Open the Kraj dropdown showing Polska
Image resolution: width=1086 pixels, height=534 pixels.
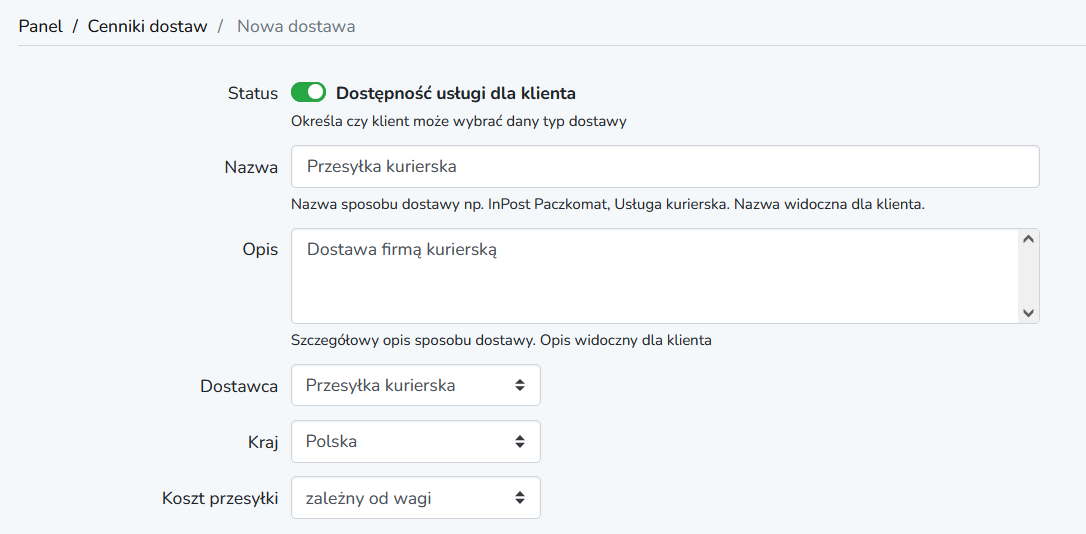coord(416,441)
